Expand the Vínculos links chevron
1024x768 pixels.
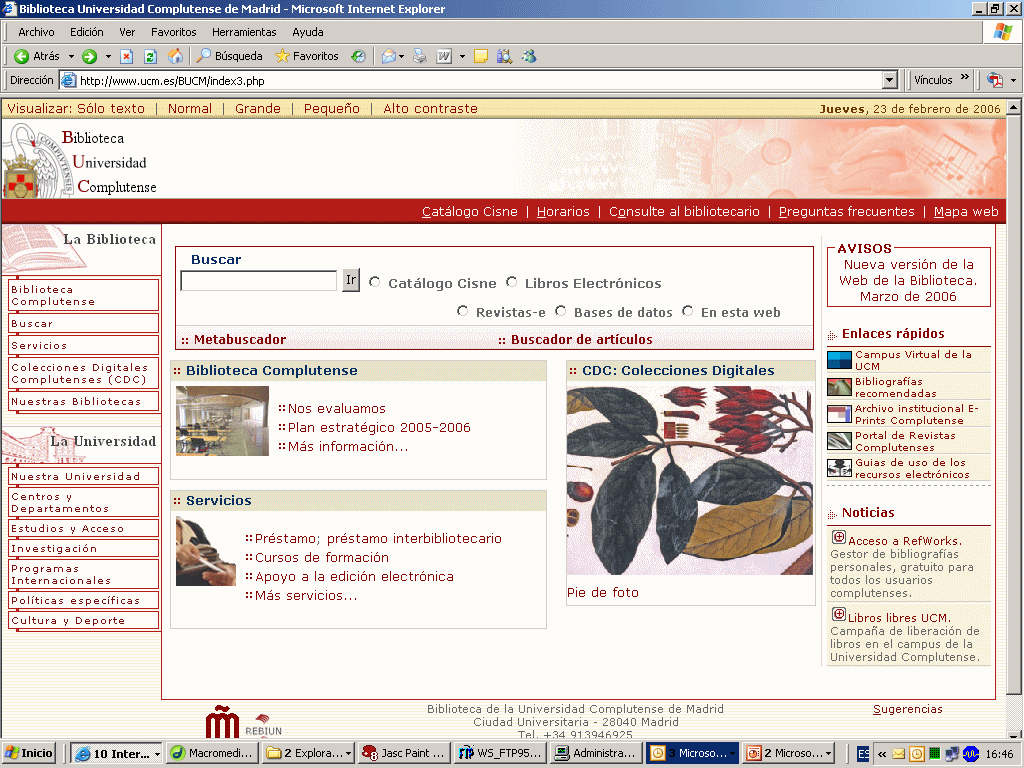pyautogui.click(x=965, y=78)
